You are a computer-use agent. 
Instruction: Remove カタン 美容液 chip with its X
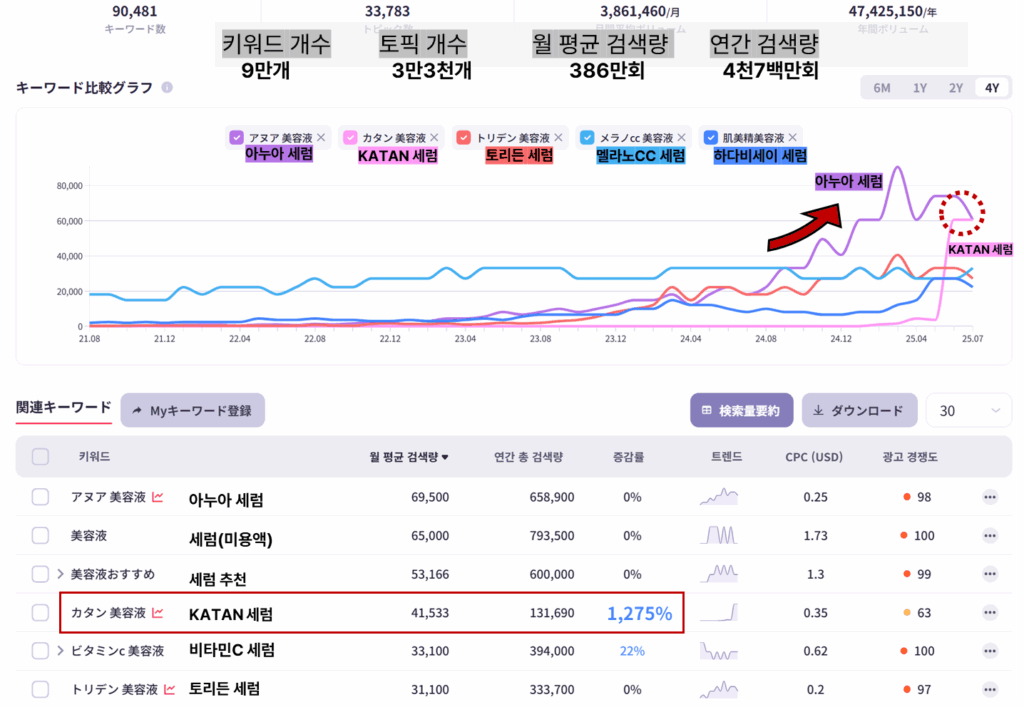(434, 137)
